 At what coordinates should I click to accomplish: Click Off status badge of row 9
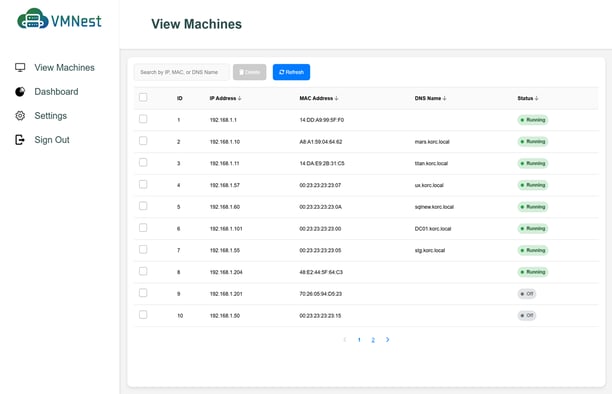click(x=527, y=294)
